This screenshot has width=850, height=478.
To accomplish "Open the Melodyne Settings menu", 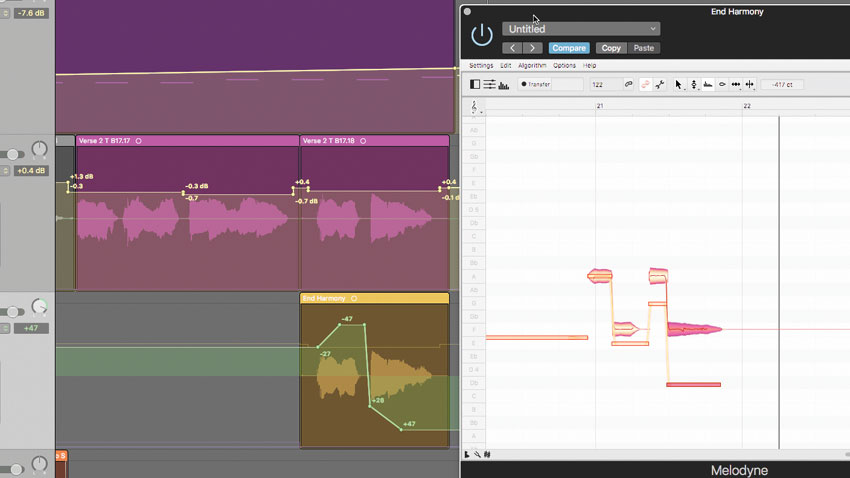I will [481, 66].
